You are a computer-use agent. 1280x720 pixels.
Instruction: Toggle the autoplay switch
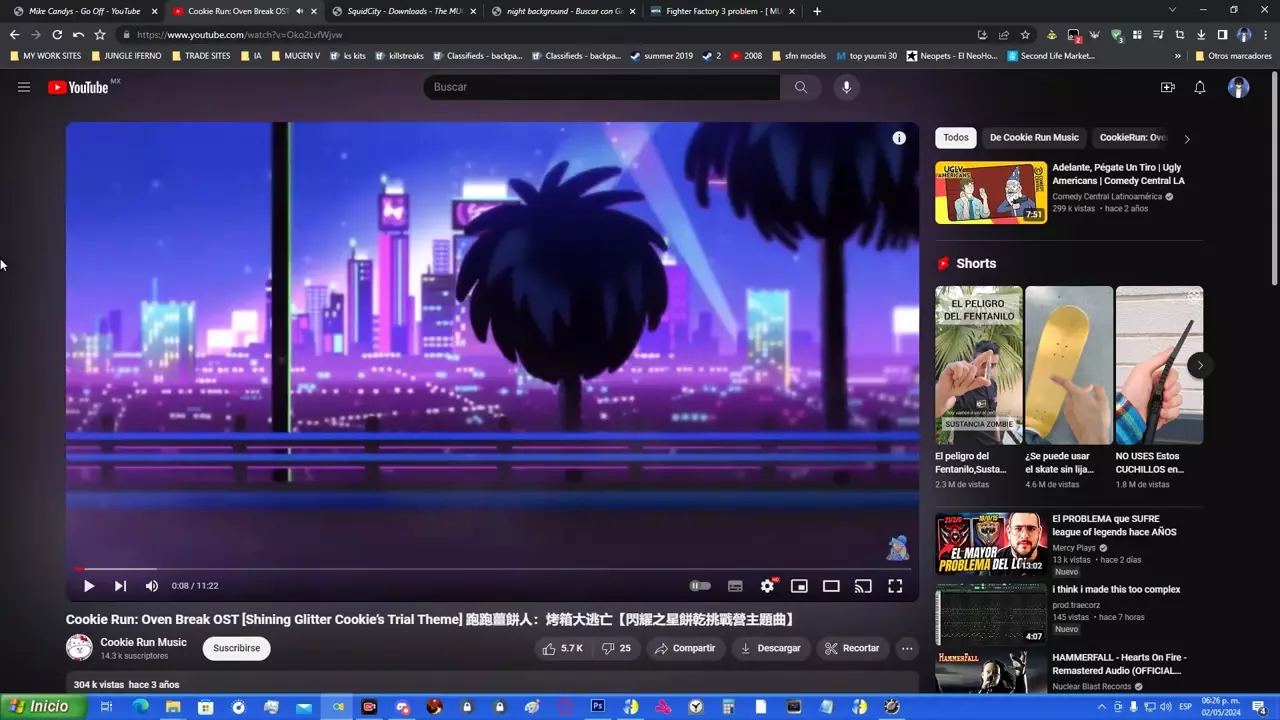tap(700, 586)
